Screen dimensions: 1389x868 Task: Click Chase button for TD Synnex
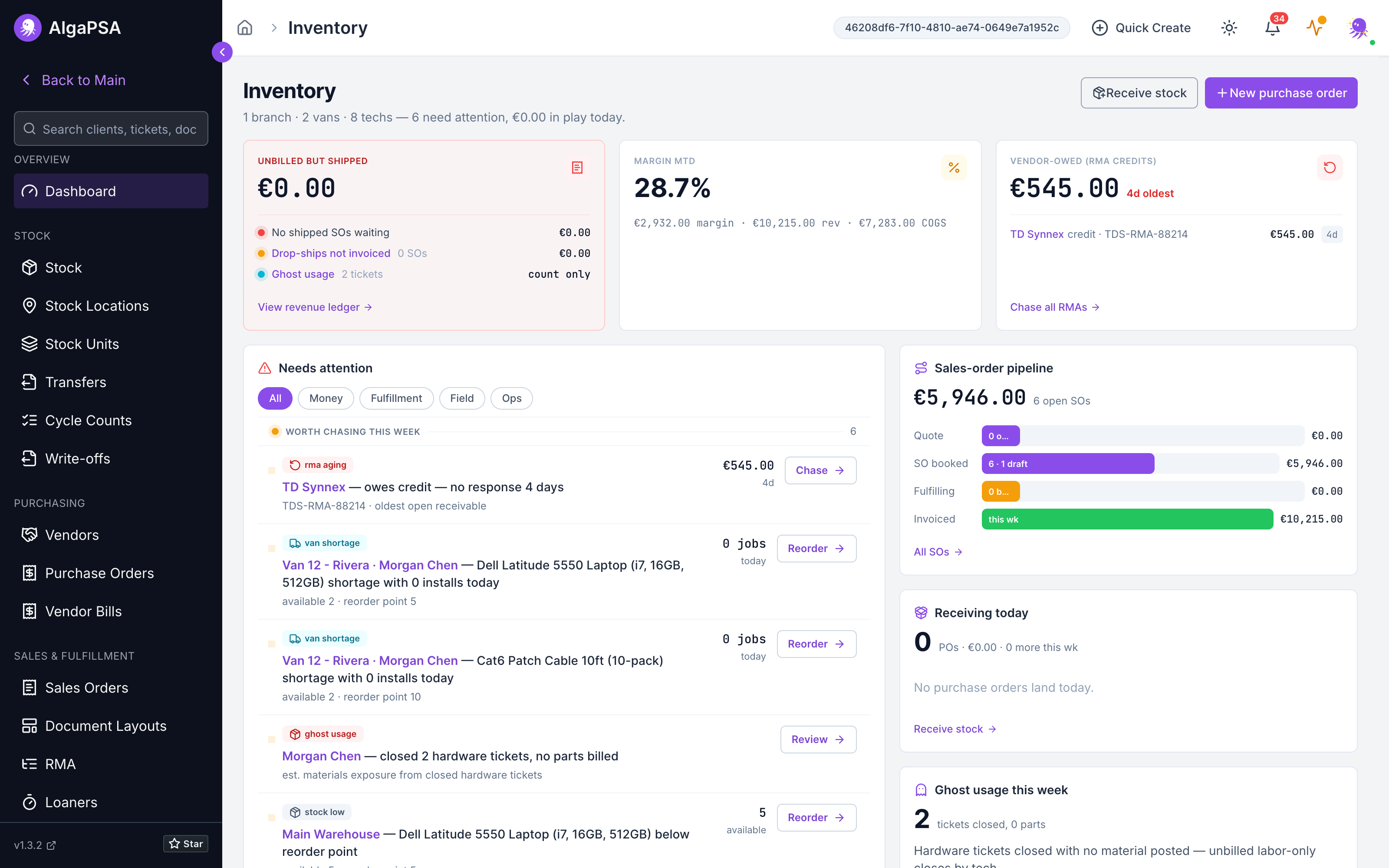[820, 470]
